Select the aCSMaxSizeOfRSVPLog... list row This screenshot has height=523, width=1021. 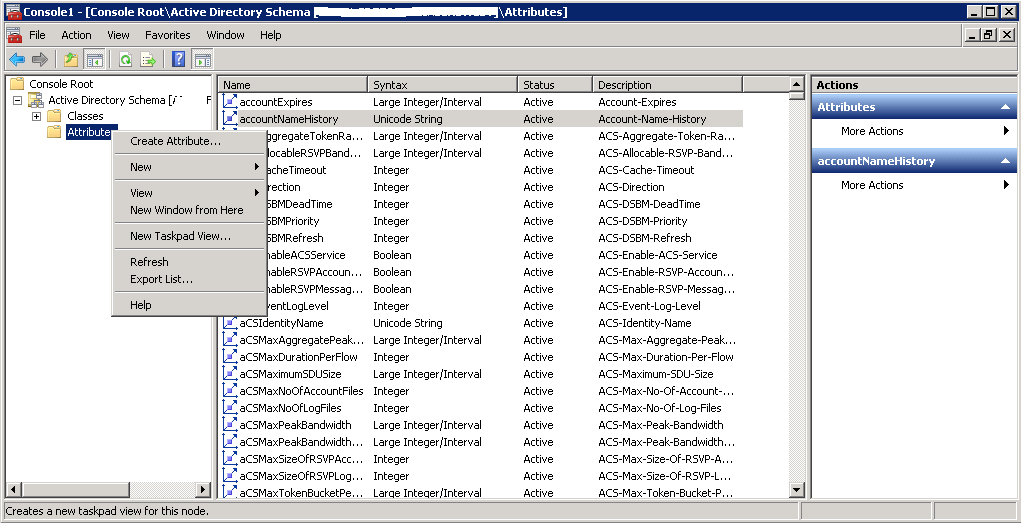482,475
